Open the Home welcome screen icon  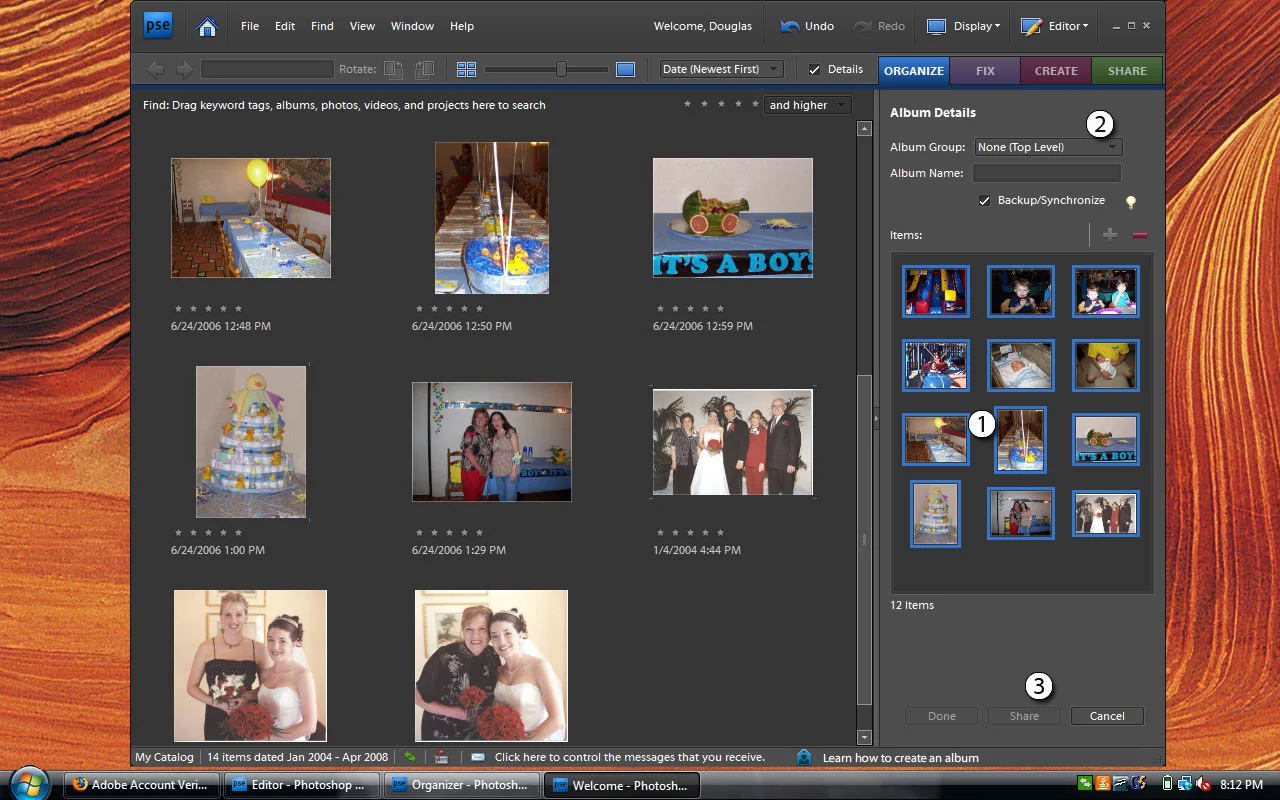pos(207,27)
